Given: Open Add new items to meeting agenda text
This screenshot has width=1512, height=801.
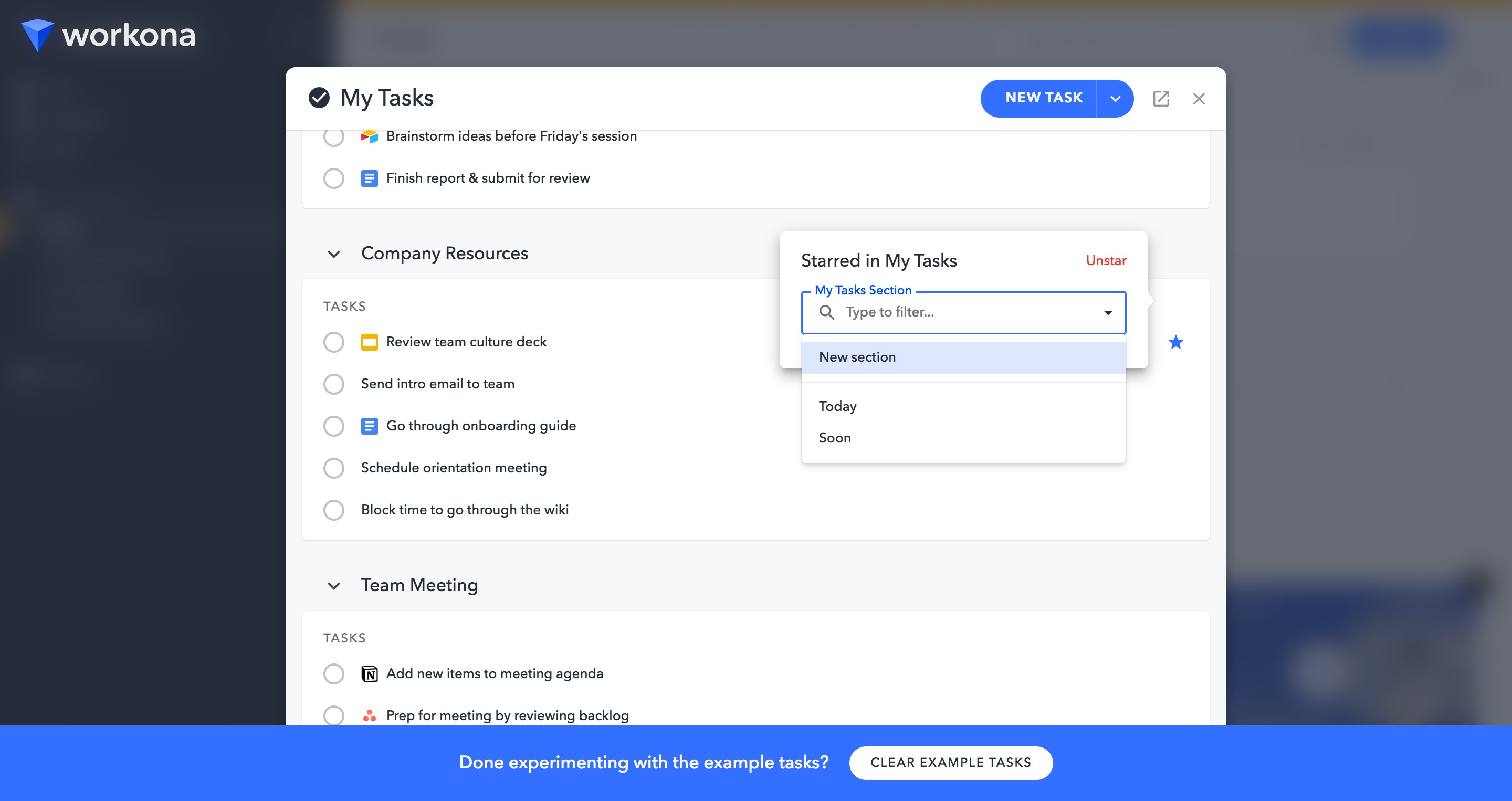Looking at the screenshot, I should (494, 673).
